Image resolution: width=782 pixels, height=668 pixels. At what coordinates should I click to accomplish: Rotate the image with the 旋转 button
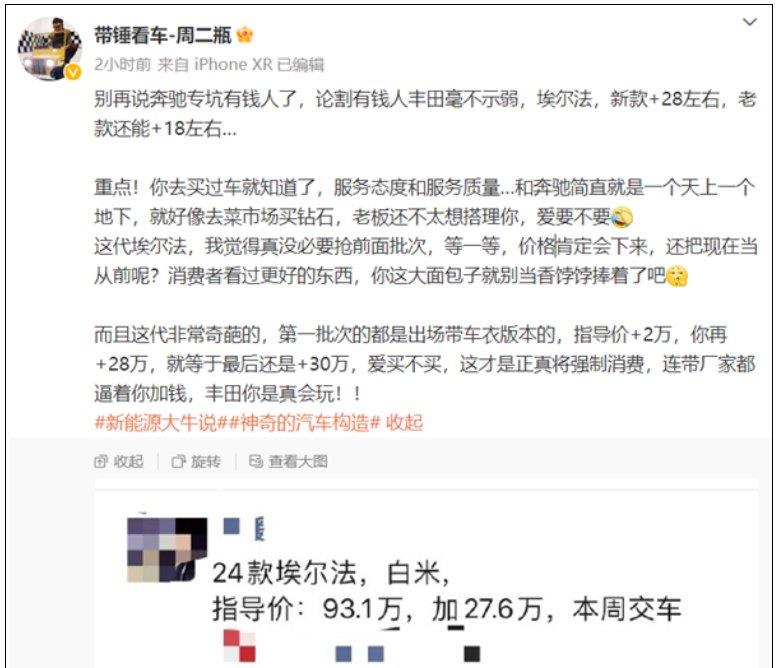[196, 461]
